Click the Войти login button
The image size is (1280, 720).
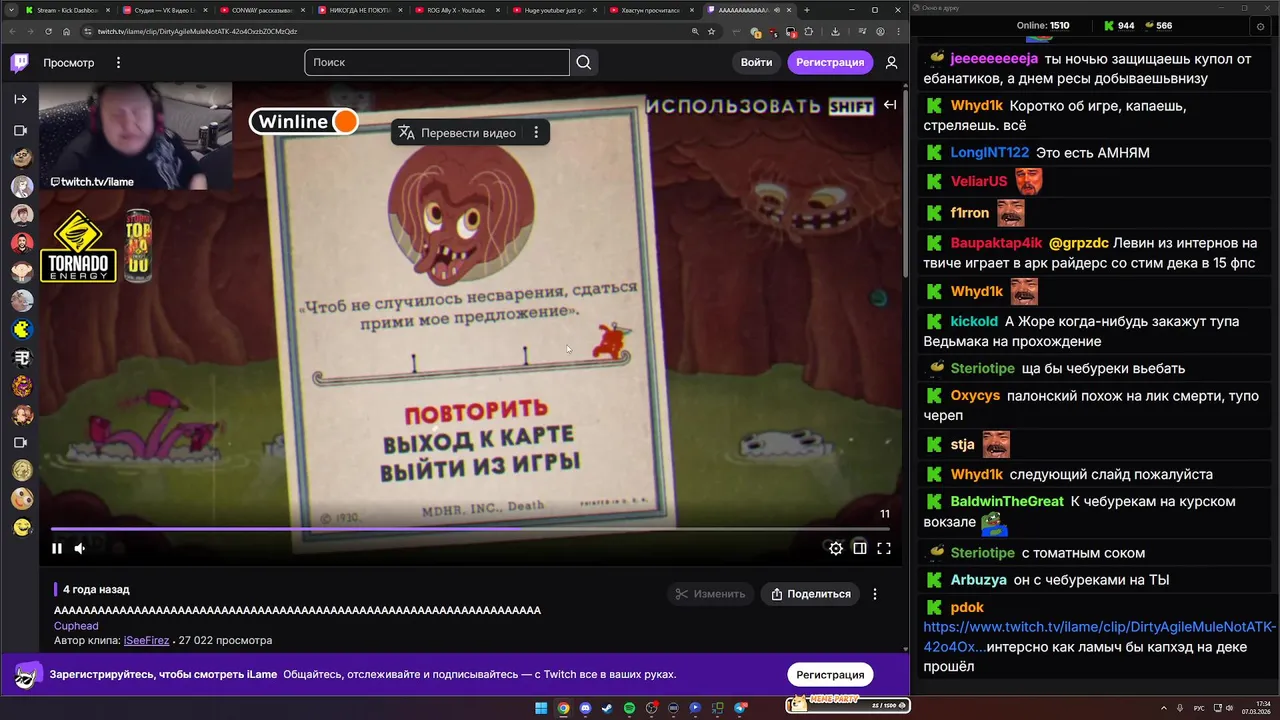pyautogui.click(x=756, y=62)
